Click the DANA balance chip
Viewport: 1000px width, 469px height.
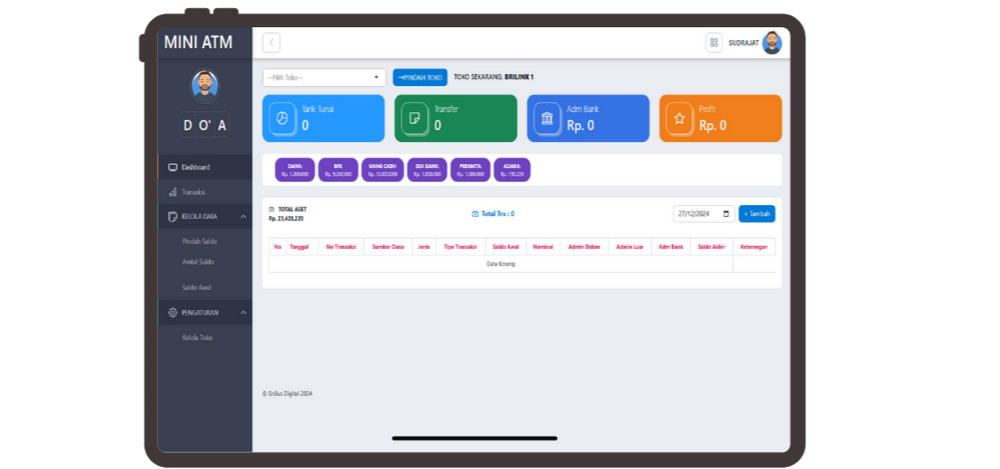(295, 170)
